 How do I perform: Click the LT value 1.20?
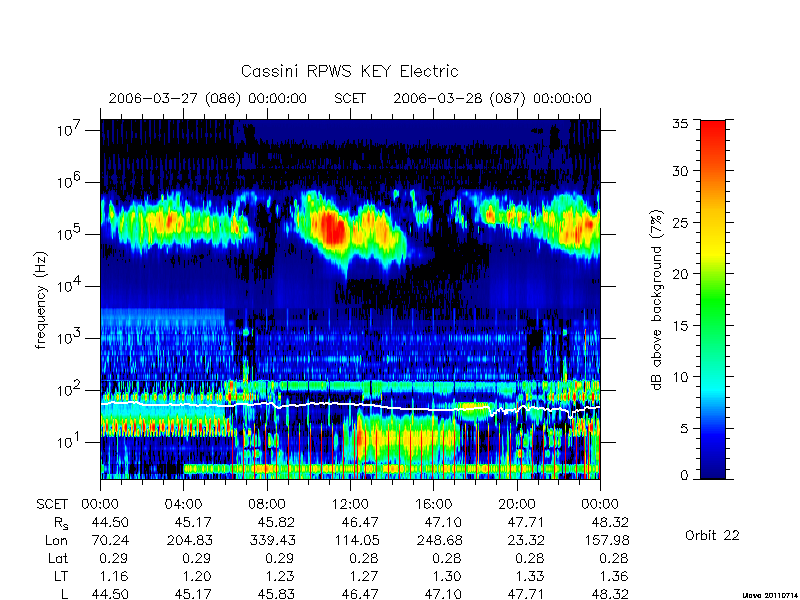pyautogui.click(x=197, y=576)
